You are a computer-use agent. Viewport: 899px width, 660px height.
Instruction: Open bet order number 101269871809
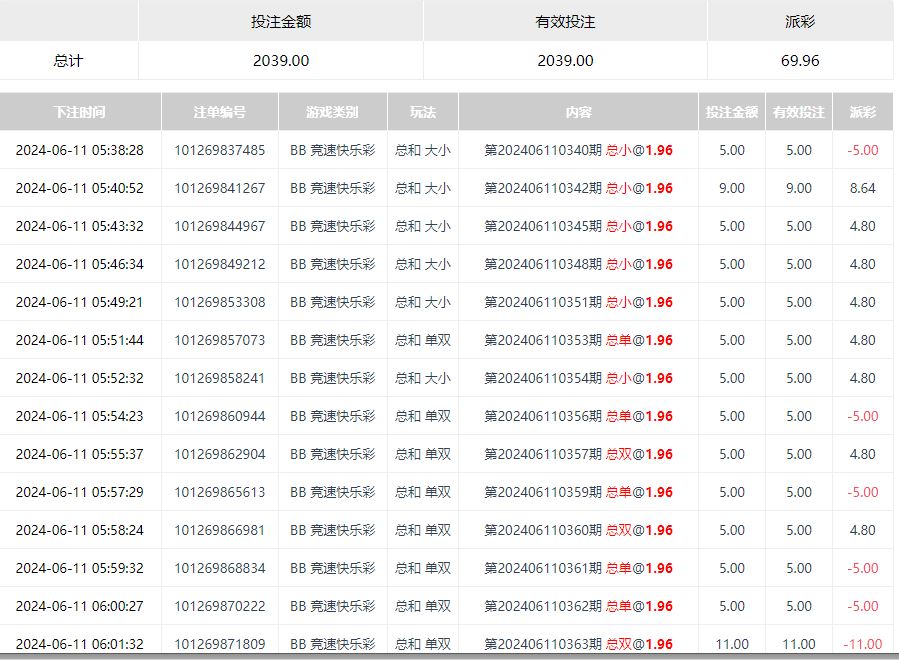219,644
